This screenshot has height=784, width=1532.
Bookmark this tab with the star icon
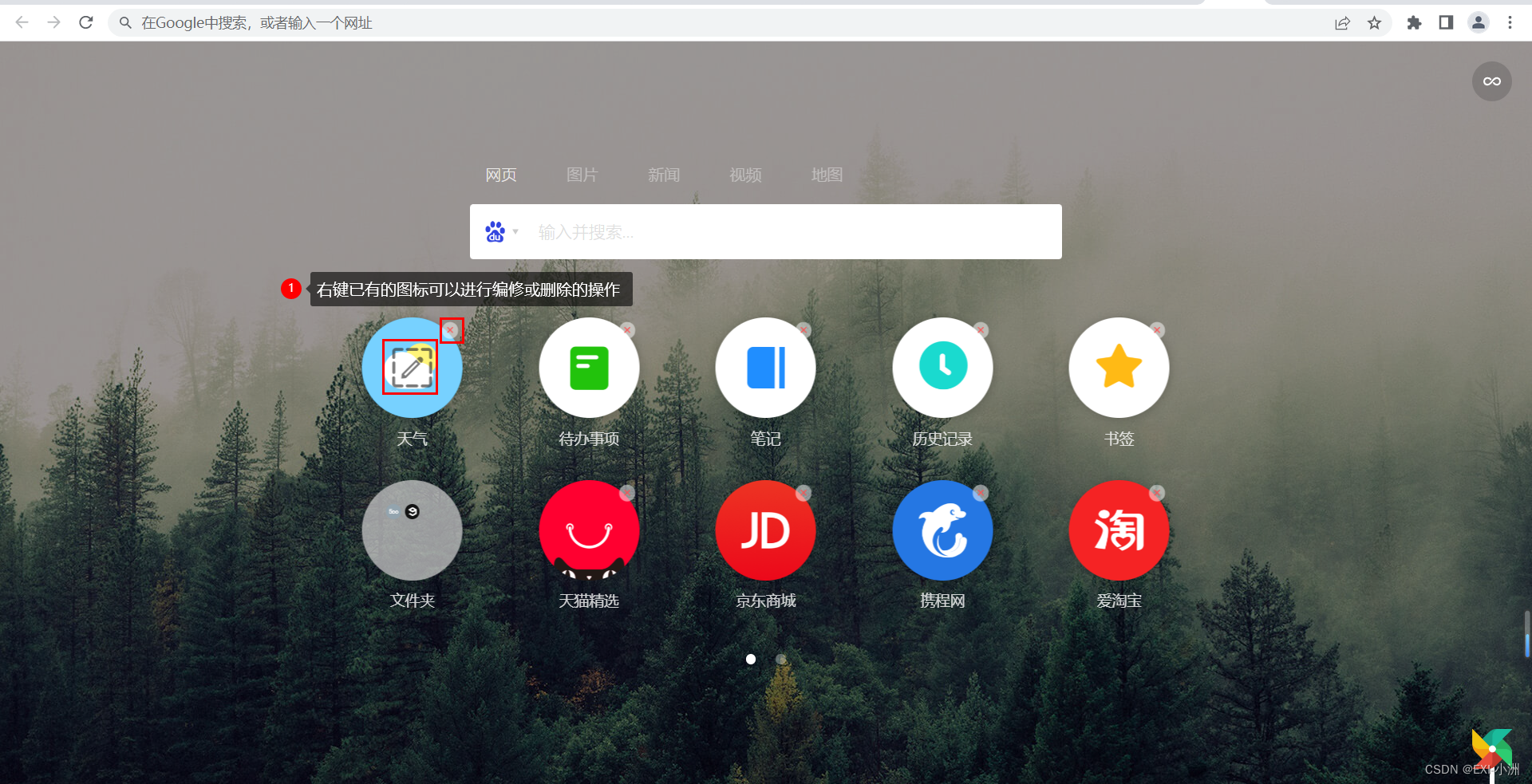click(x=1374, y=23)
